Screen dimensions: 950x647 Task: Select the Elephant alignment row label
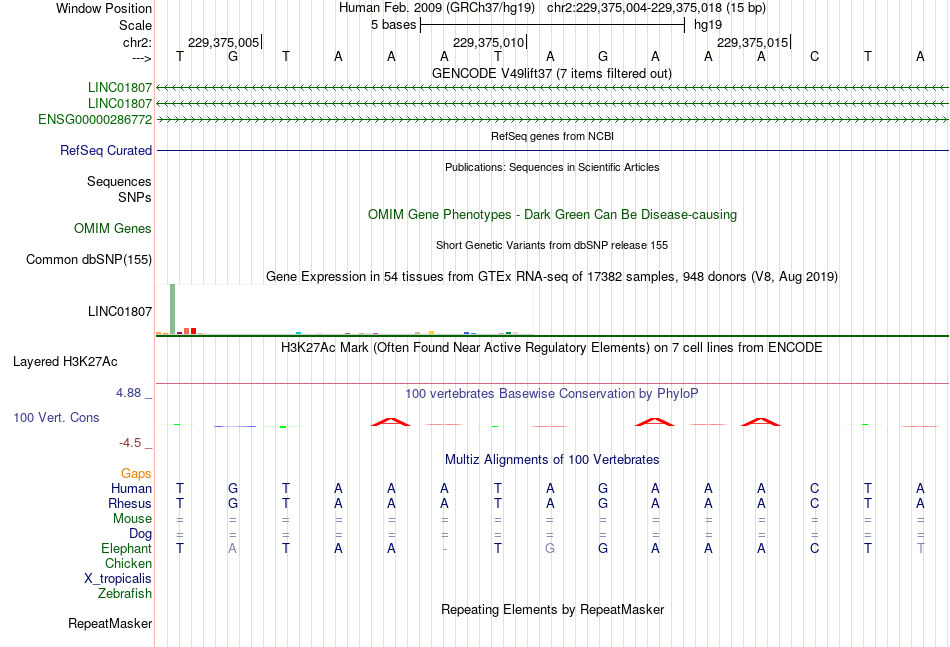tap(127, 548)
